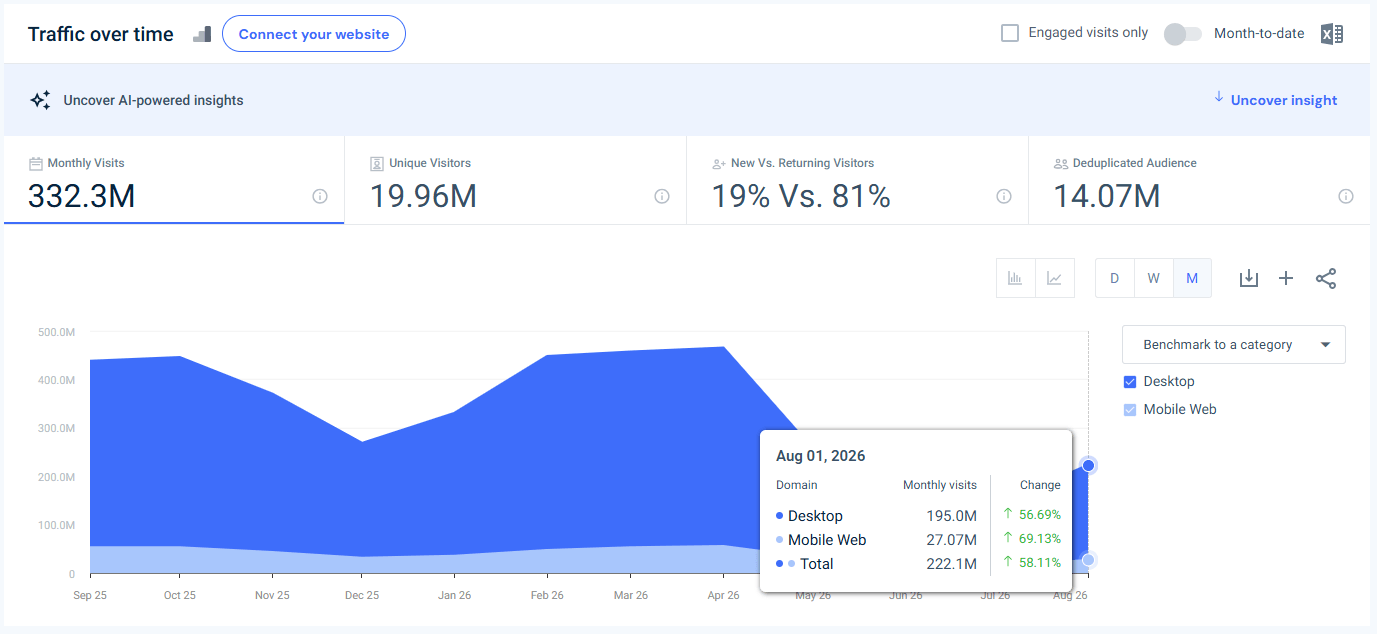
Task: Click the 19.96M unique visitors value
Action: coord(423,196)
